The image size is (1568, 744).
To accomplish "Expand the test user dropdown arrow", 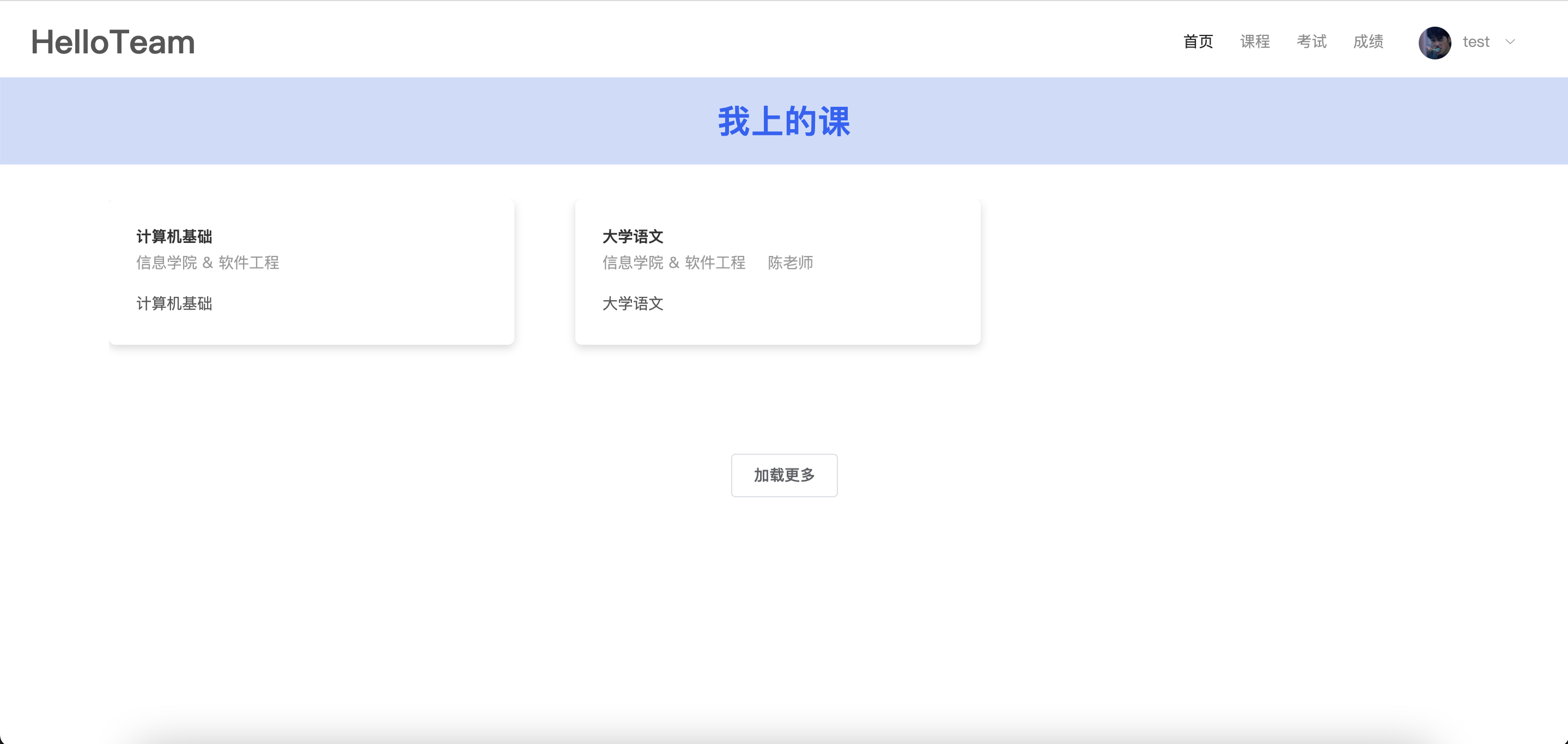I will (1510, 42).
